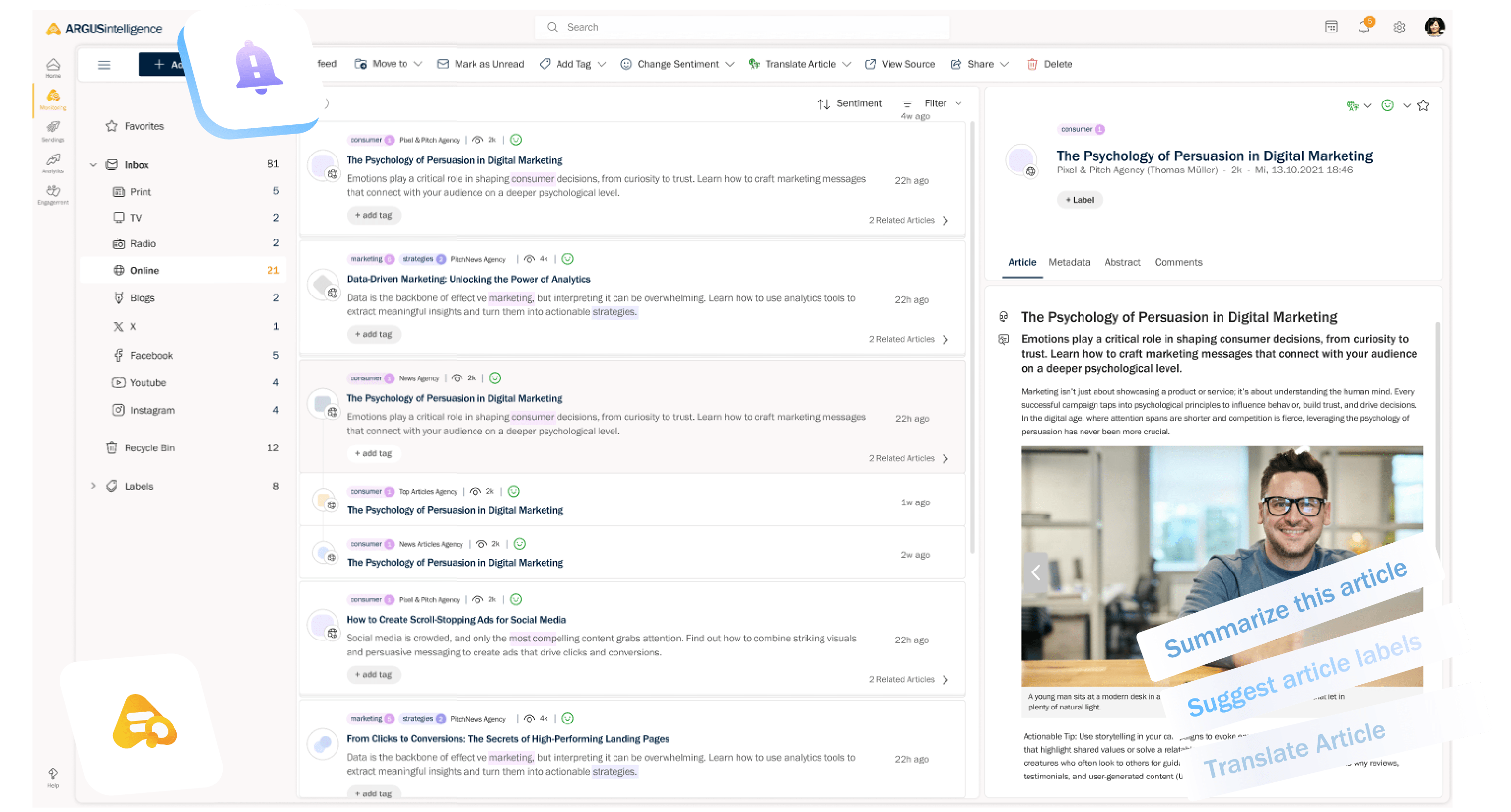Open settings gear in top bar
The image size is (1511, 812).
tap(1399, 27)
